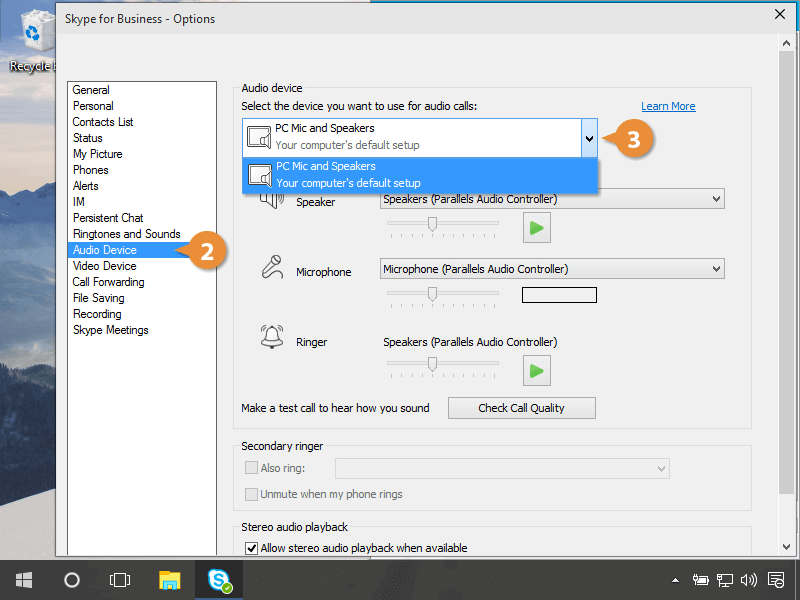Click the Check Call Quality button
Image resolution: width=800 pixels, height=600 pixels.
(x=521, y=408)
